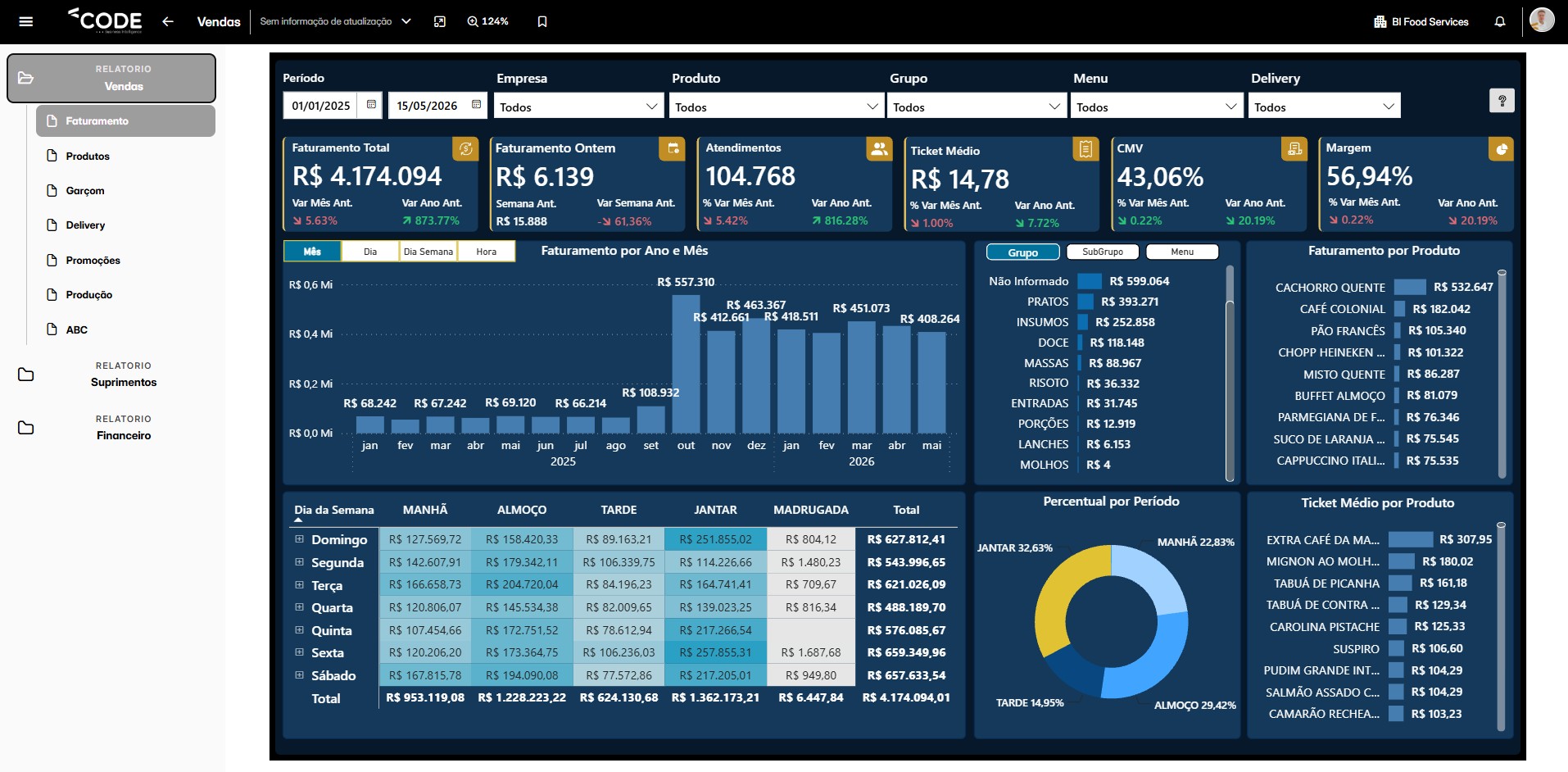Sort by the Dia da Semana header

point(334,510)
